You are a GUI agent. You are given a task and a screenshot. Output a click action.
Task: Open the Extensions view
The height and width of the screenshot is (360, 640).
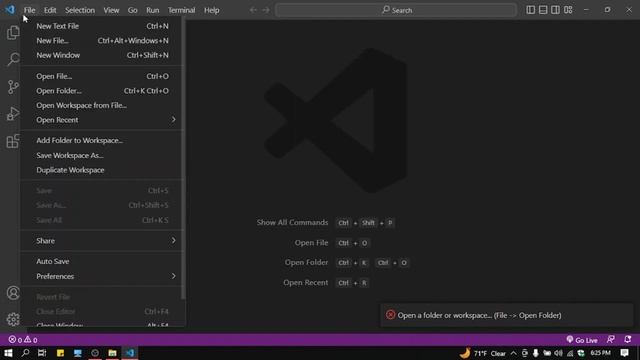tap(13, 141)
